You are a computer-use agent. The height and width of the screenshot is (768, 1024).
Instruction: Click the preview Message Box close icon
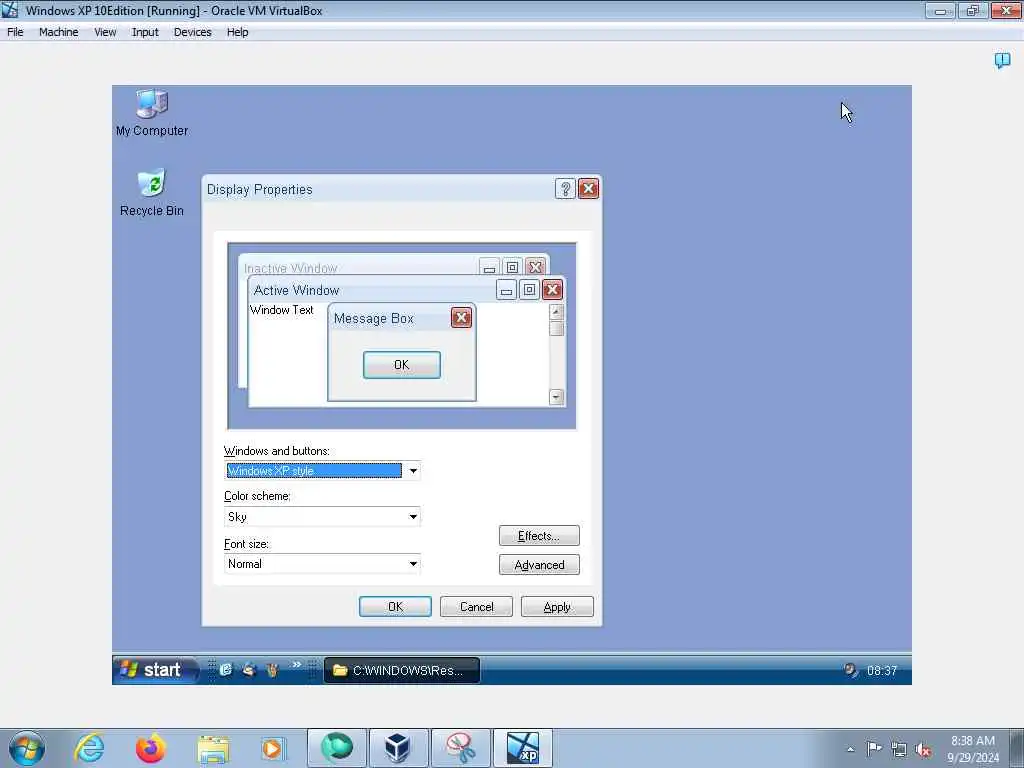pyautogui.click(x=461, y=318)
